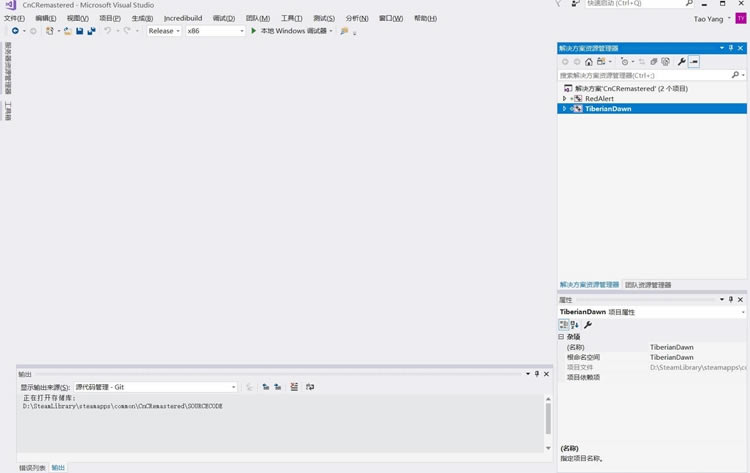Viewport: 750px width, 473px height.
Task: Click Solutions and Folders view switch icon
Action: tap(601, 62)
